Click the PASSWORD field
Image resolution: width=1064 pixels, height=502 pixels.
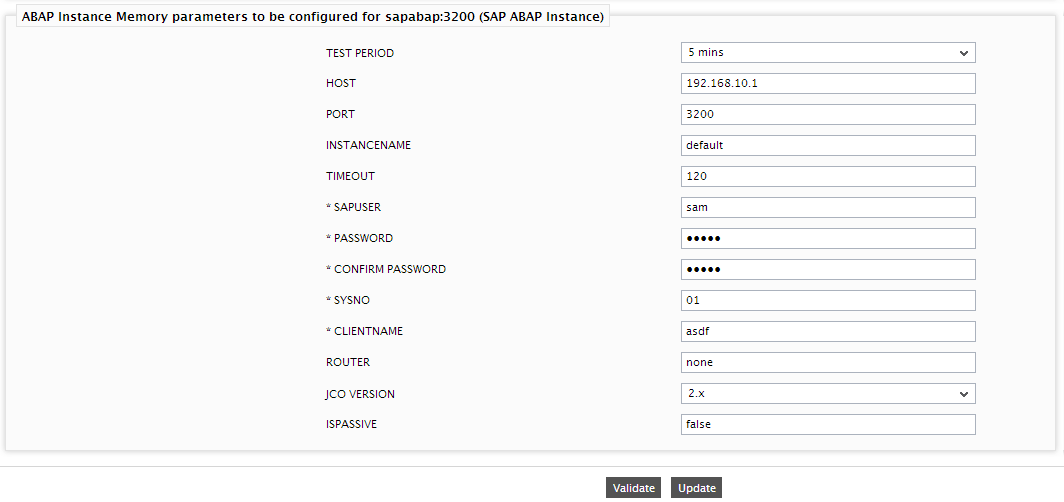point(828,238)
